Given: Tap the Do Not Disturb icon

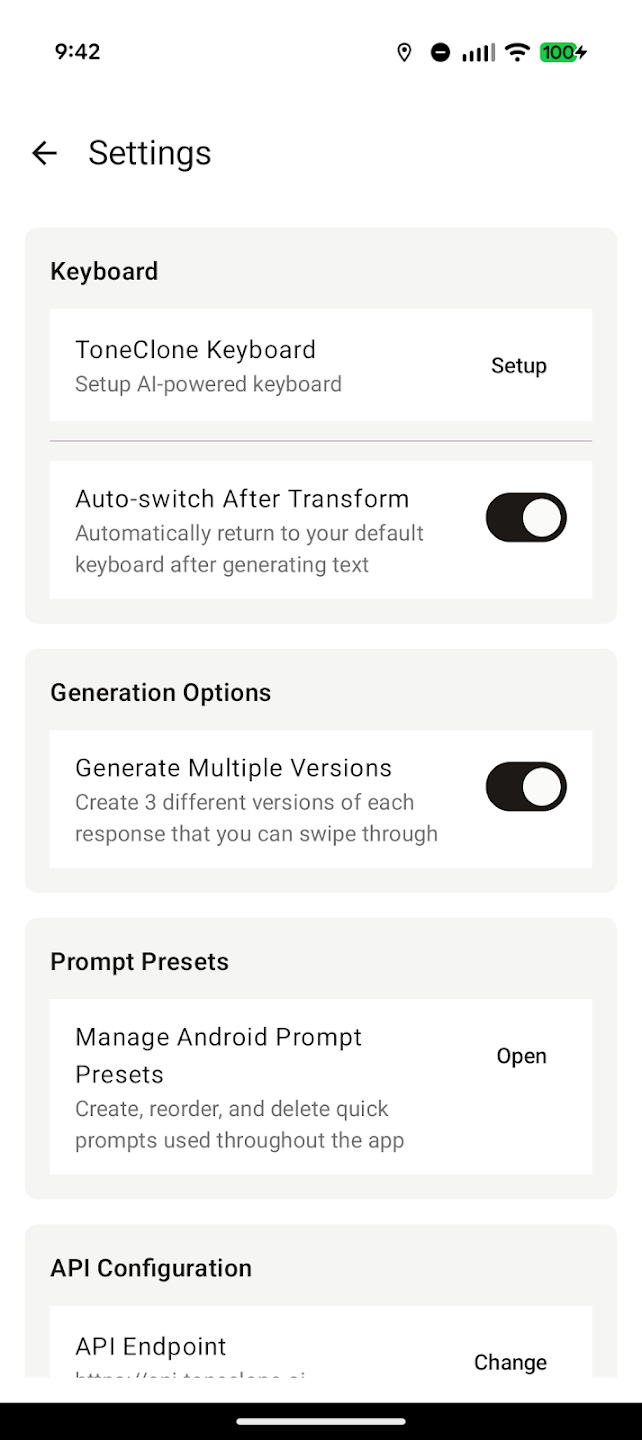Looking at the screenshot, I should click(441, 52).
